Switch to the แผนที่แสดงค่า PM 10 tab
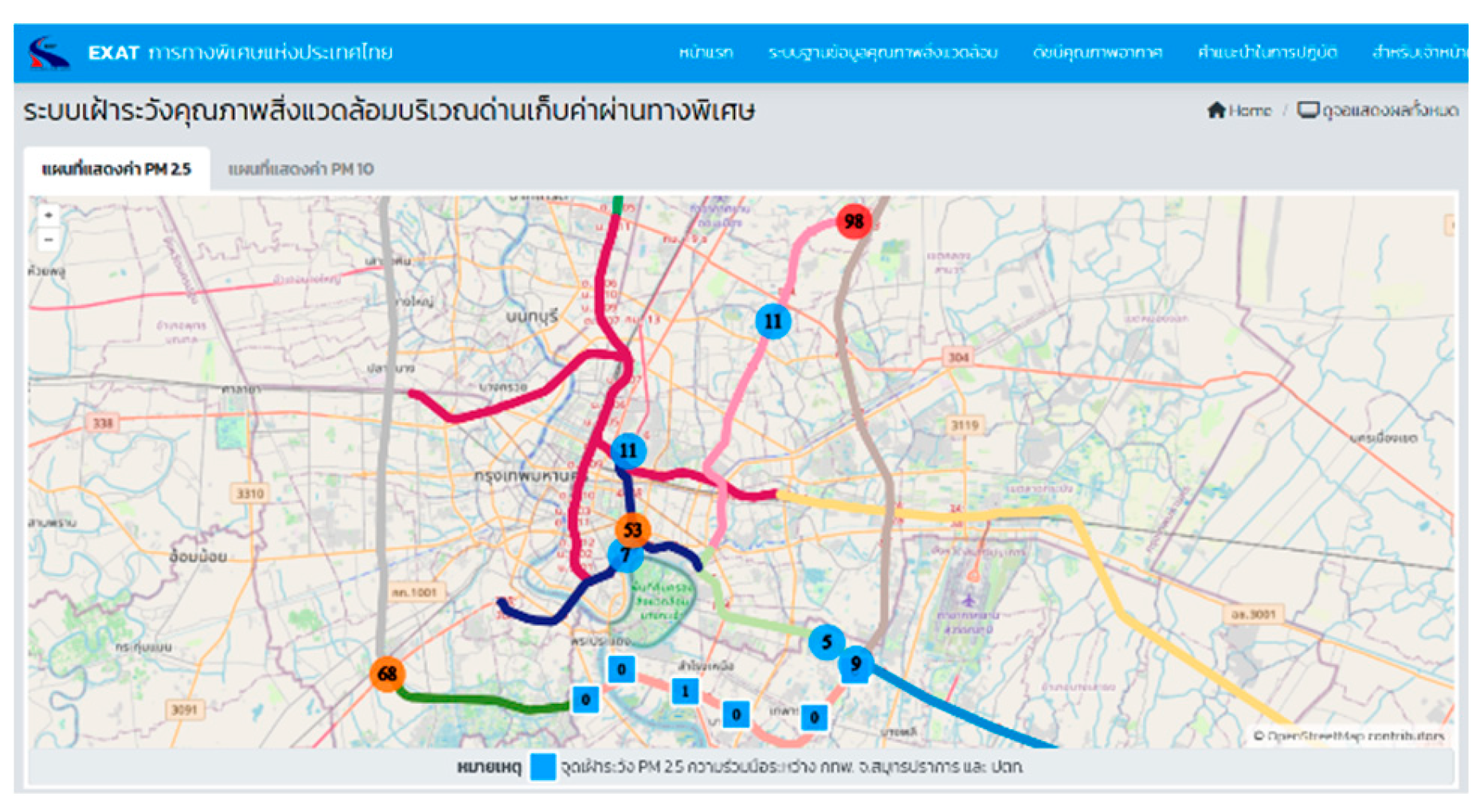Screen dimensions: 1480x812 click(x=300, y=169)
